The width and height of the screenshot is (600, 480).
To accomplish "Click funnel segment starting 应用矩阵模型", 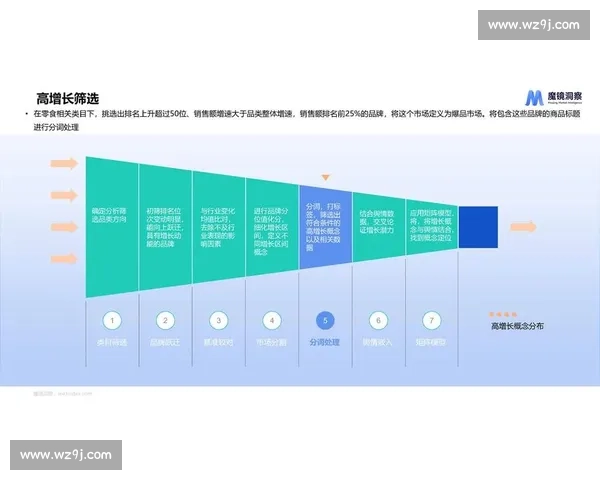I will 432,227.
